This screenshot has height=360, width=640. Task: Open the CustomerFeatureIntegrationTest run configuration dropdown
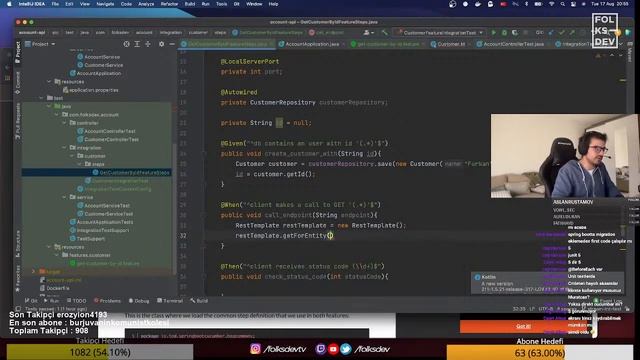pyautogui.click(x=441, y=32)
